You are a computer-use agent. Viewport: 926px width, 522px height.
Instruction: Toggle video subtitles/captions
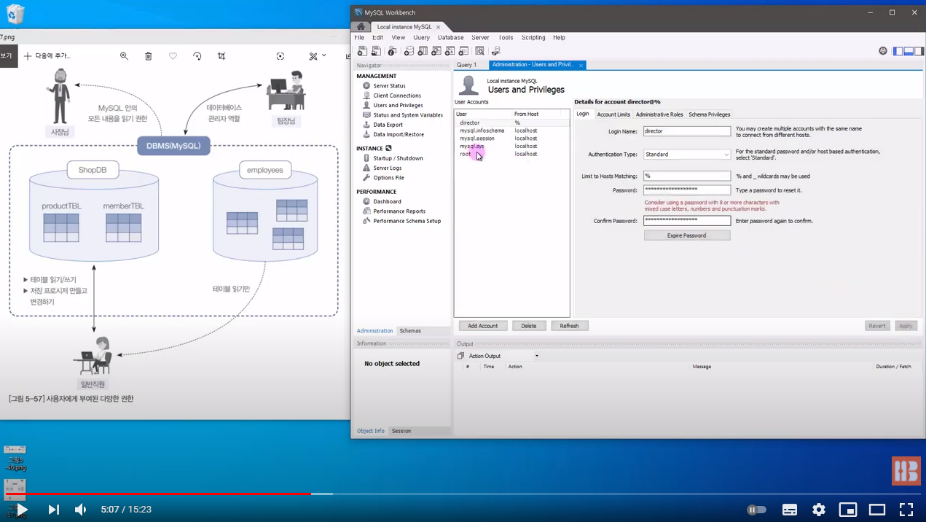790,510
